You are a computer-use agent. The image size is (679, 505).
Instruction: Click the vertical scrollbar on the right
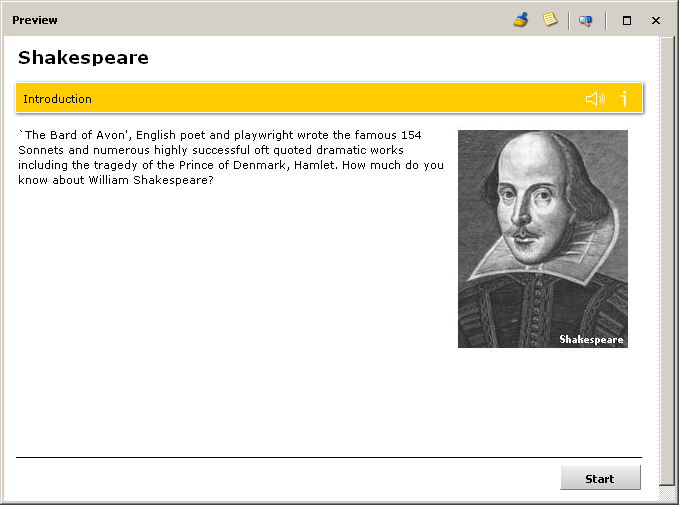[x=666, y=261]
